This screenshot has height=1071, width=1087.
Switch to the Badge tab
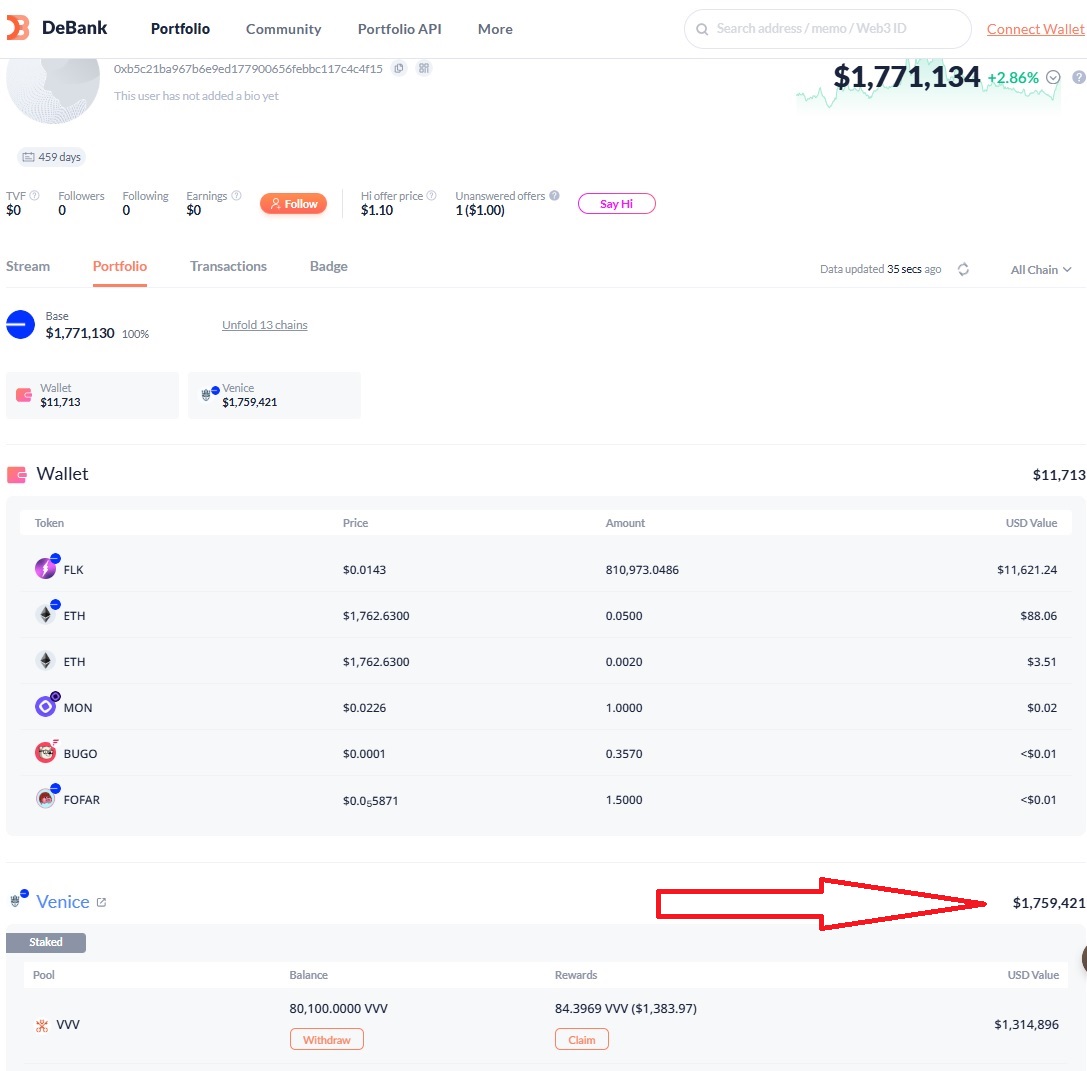[329, 266]
